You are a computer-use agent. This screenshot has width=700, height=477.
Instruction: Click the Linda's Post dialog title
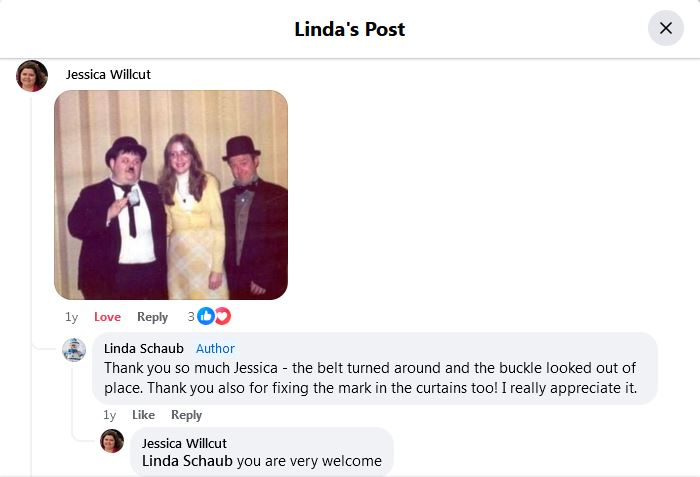(350, 28)
